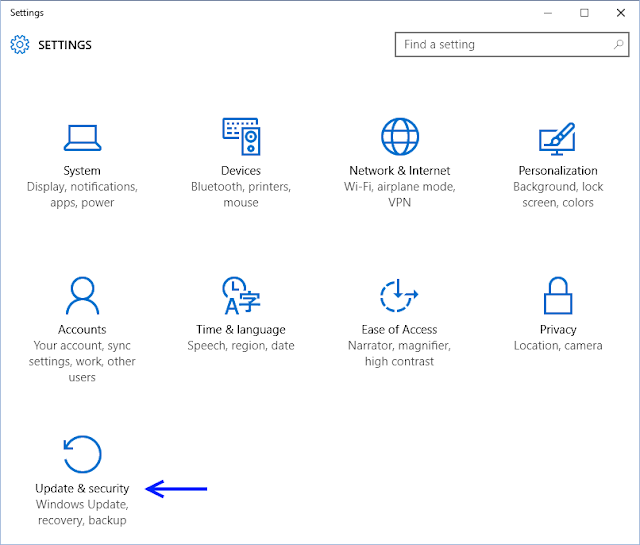Click the Personalization category label
Image resolution: width=640 pixels, height=545 pixels.
click(x=558, y=171)
